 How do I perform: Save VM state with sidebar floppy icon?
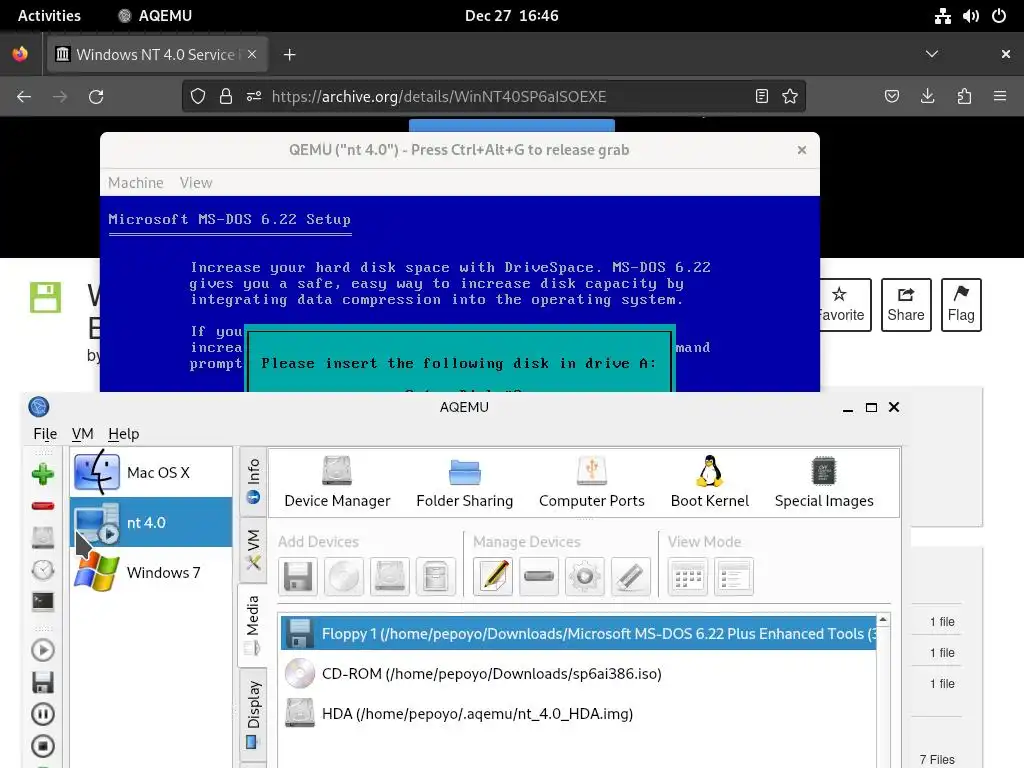[x=43, y=682]
